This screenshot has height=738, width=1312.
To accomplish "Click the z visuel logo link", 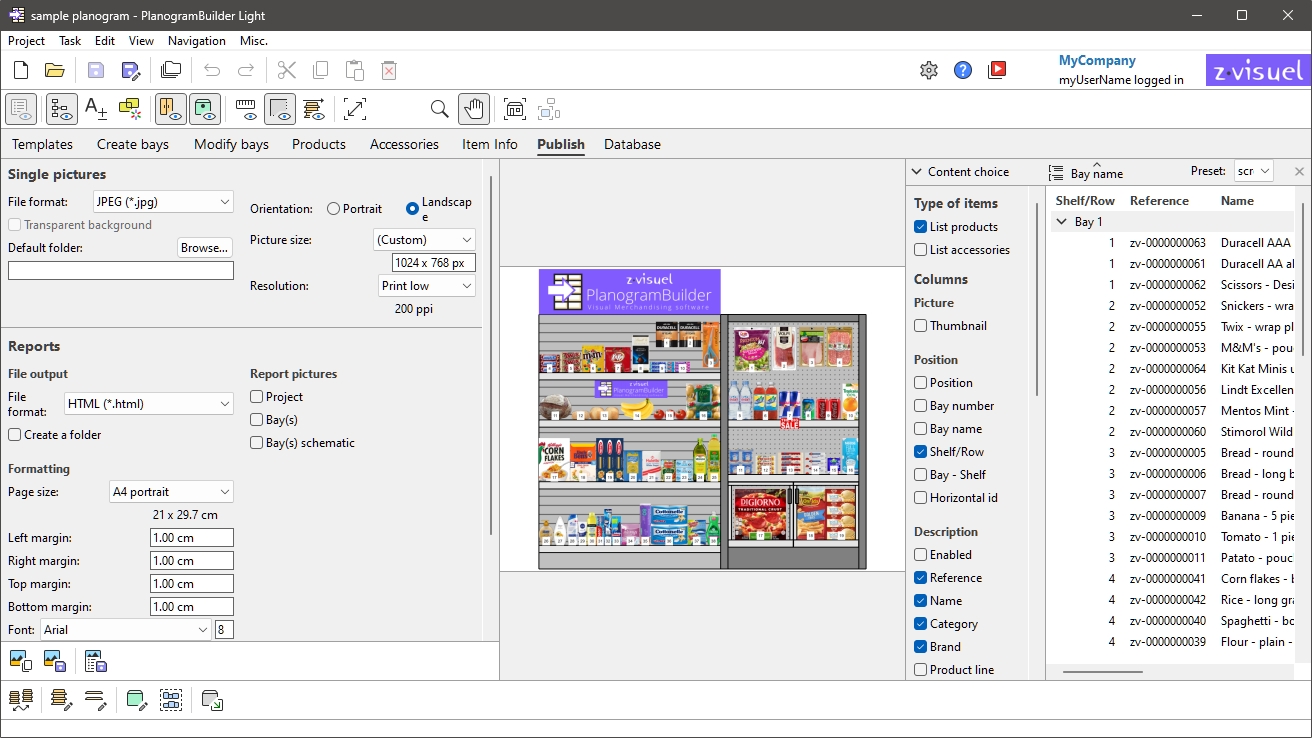I will [1258, 70].
